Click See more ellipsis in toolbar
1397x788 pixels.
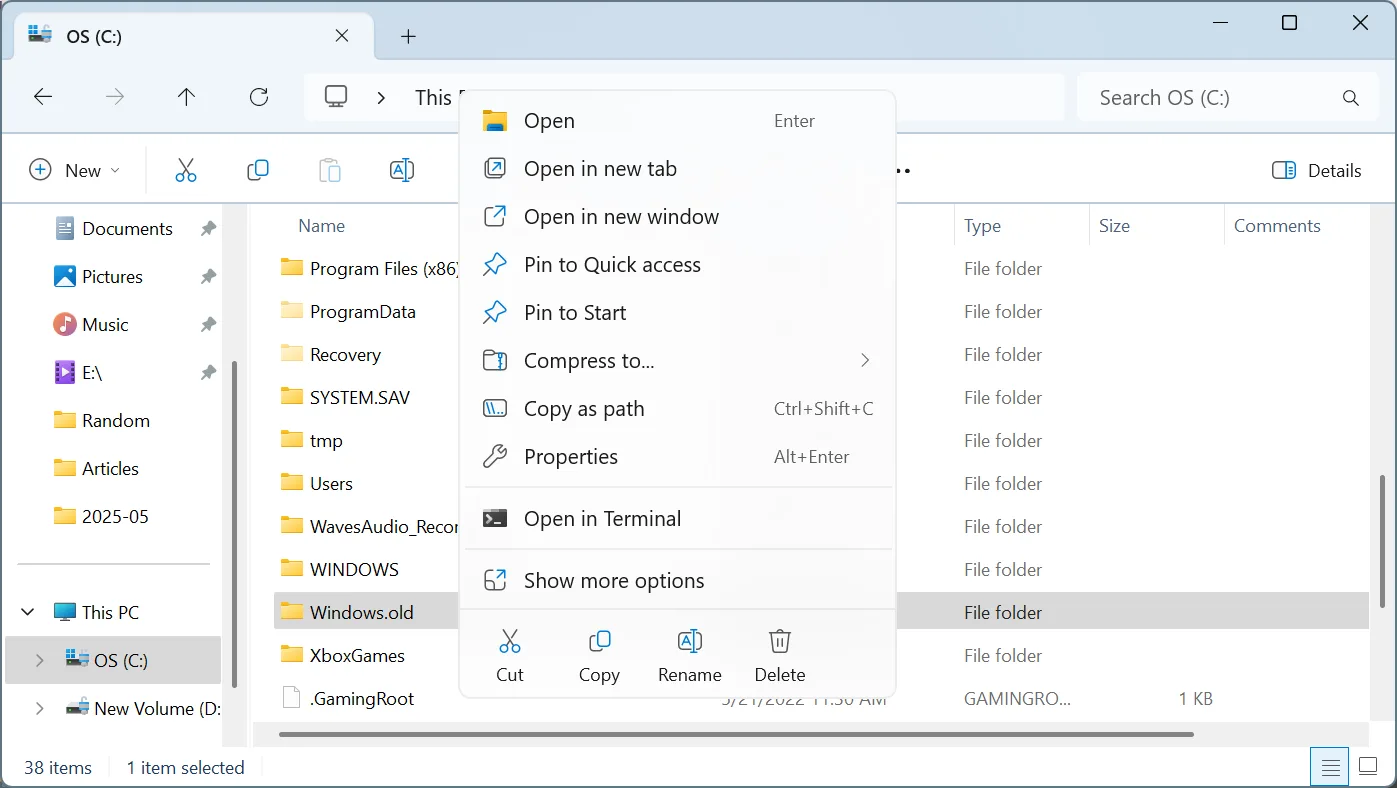coord(902,170)
